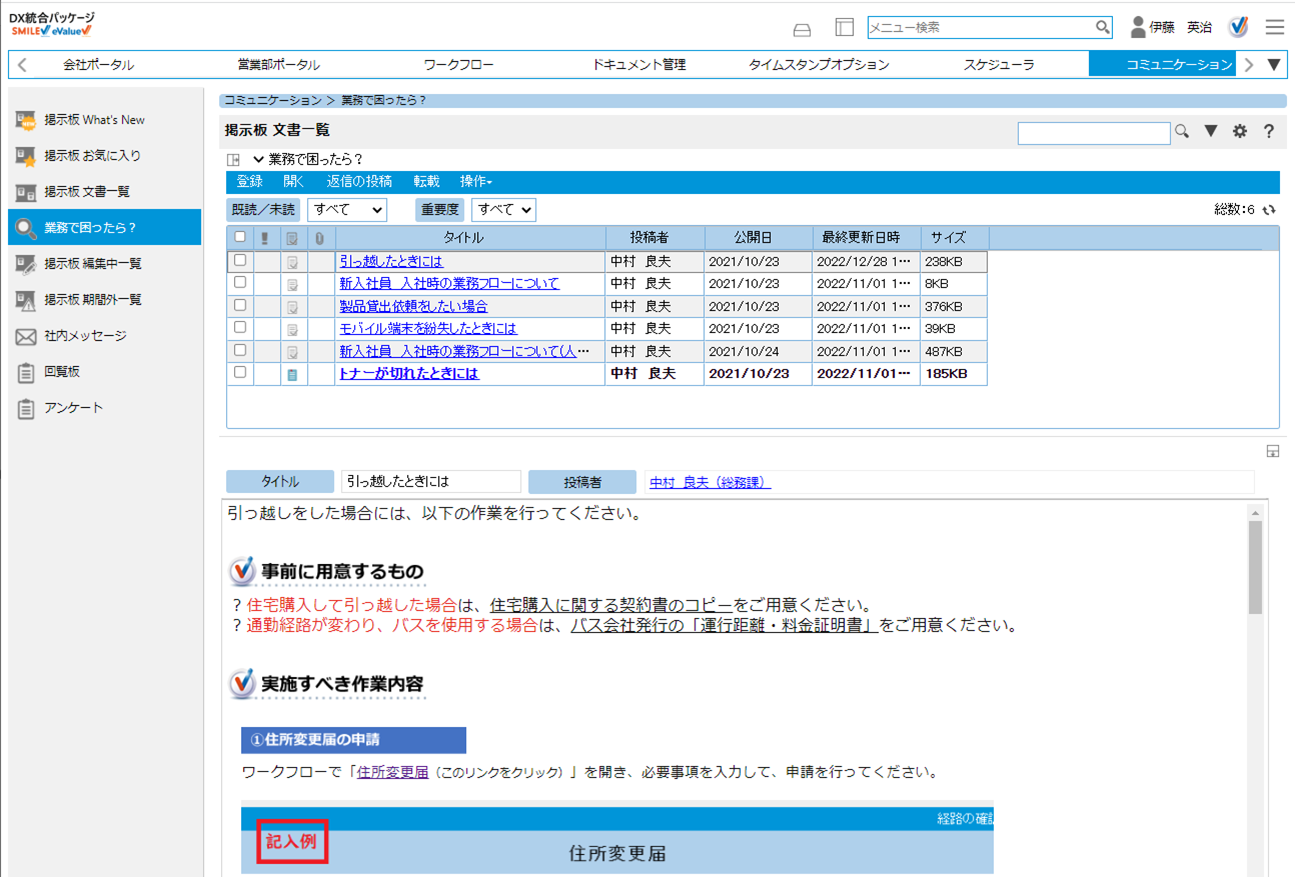Click the question mark help icon
The height and width of the screenshot is (877, 1295).
click(1269, 131)
